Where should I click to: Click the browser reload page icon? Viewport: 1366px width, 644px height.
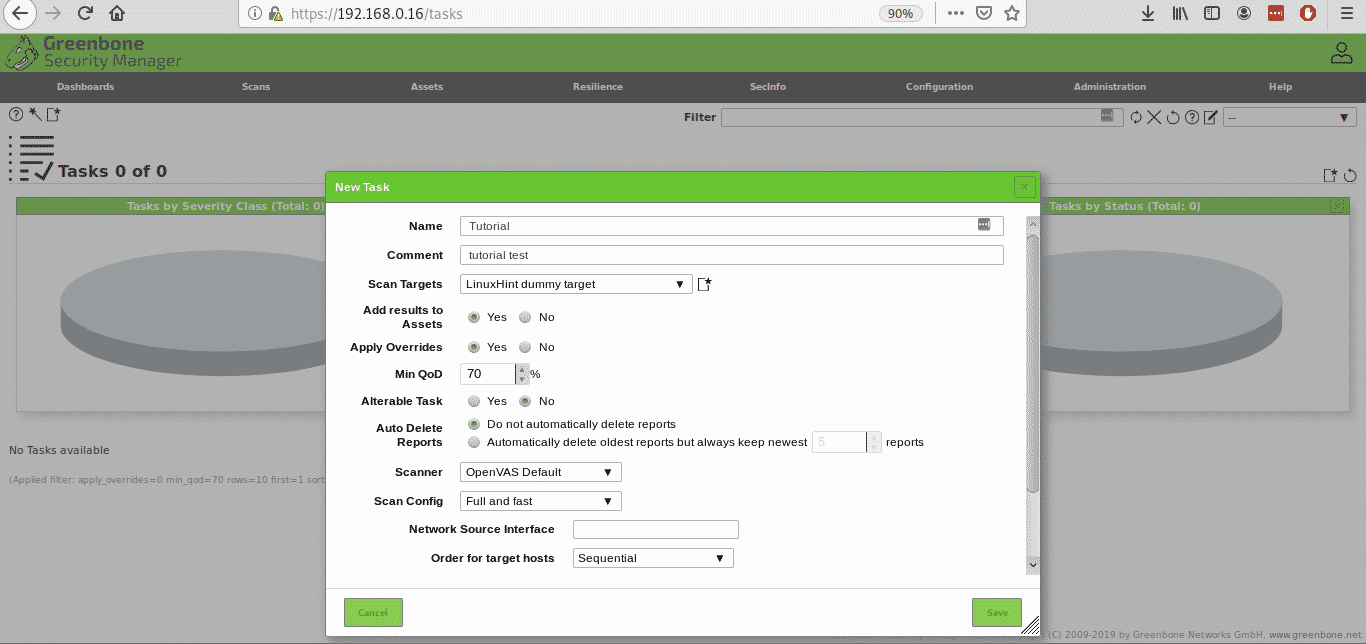coord(85,14)
